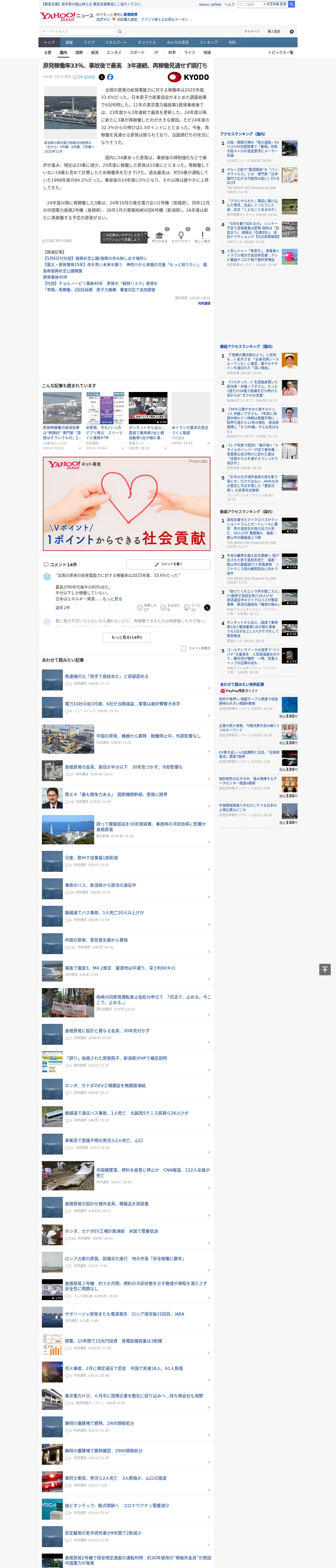This screenshot has height=1568, width=336.
Task: Open recommended article ザポリージャ原発またも電源喪失
Action: pos(124,1314)
